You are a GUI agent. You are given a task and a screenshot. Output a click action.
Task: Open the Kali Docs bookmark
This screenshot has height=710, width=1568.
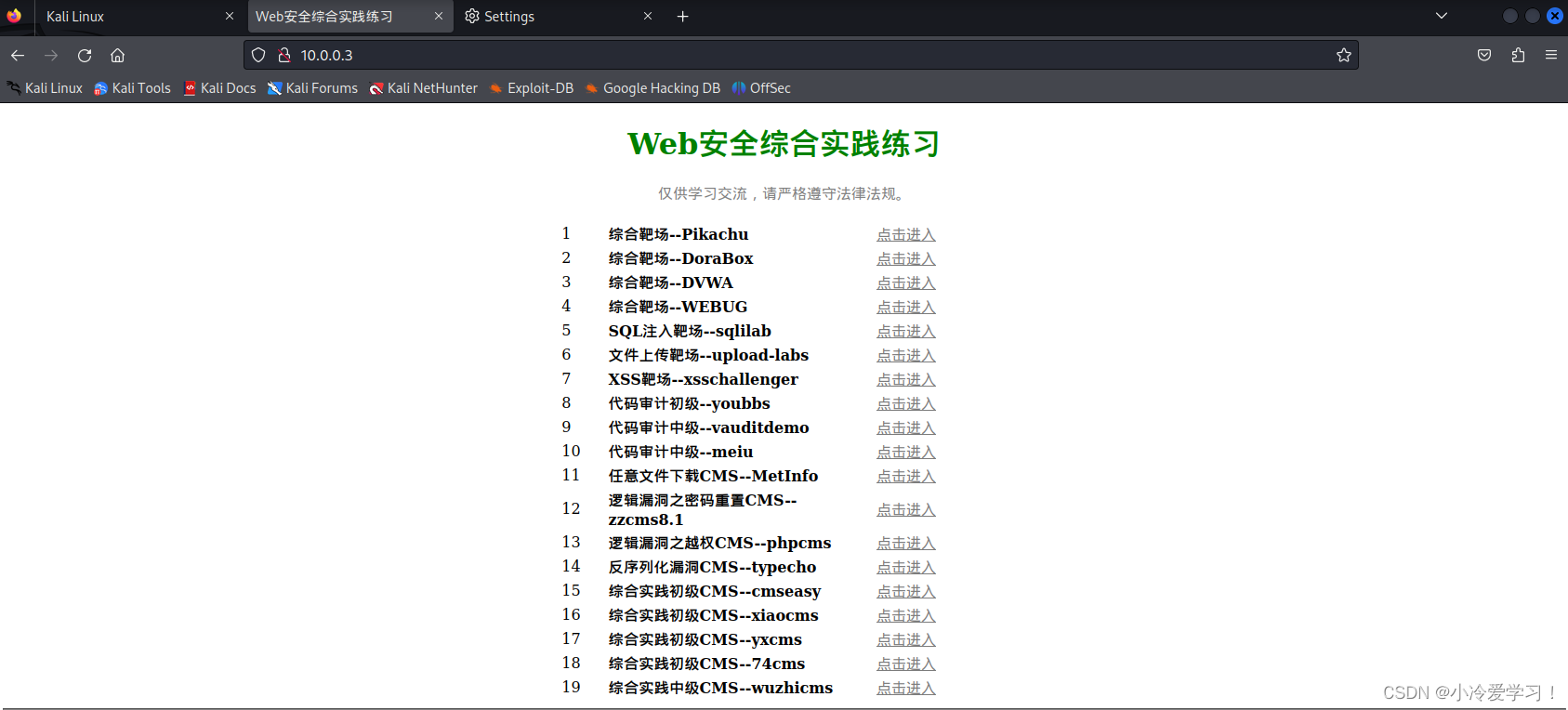219,88
